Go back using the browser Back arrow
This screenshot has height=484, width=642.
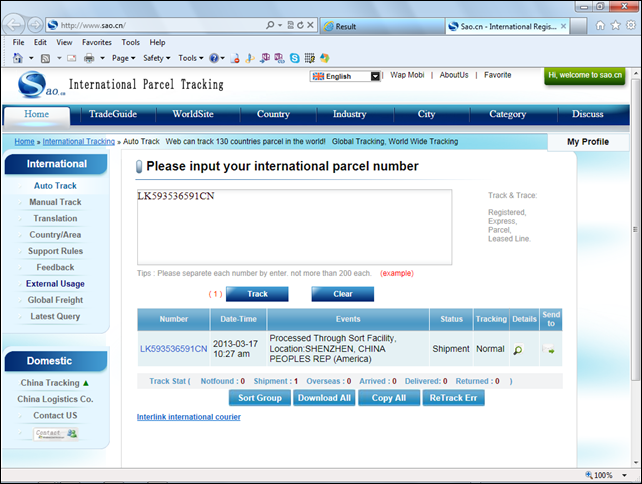(x=13, y=25)
